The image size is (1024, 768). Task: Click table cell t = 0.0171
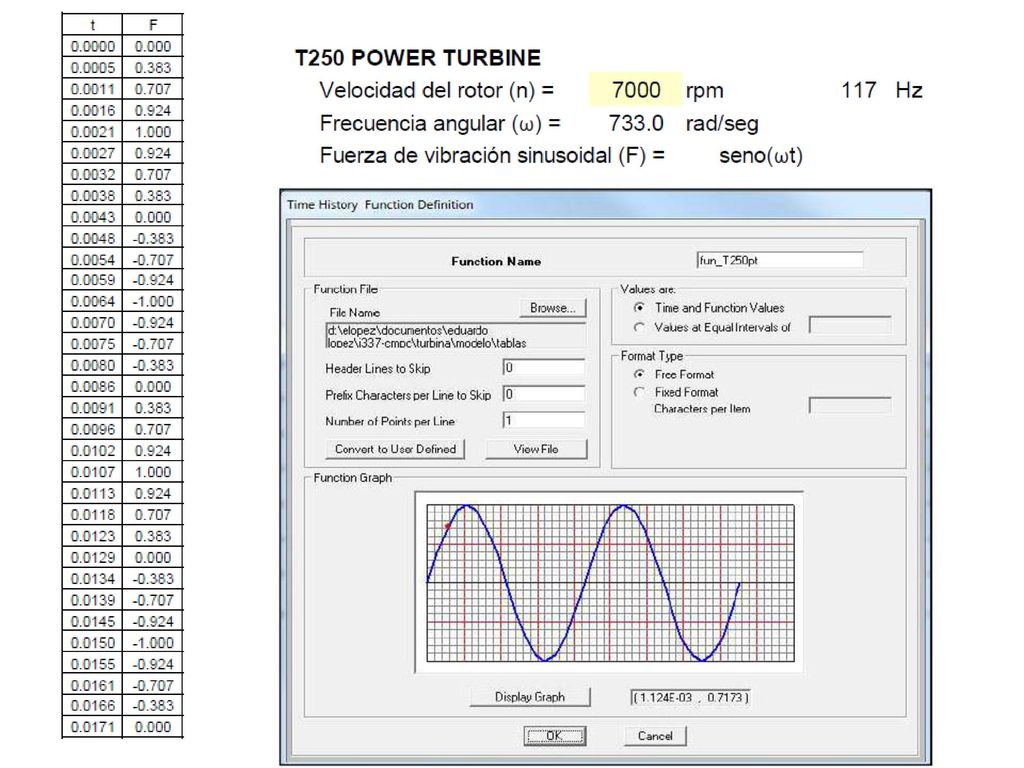point(92,727)
